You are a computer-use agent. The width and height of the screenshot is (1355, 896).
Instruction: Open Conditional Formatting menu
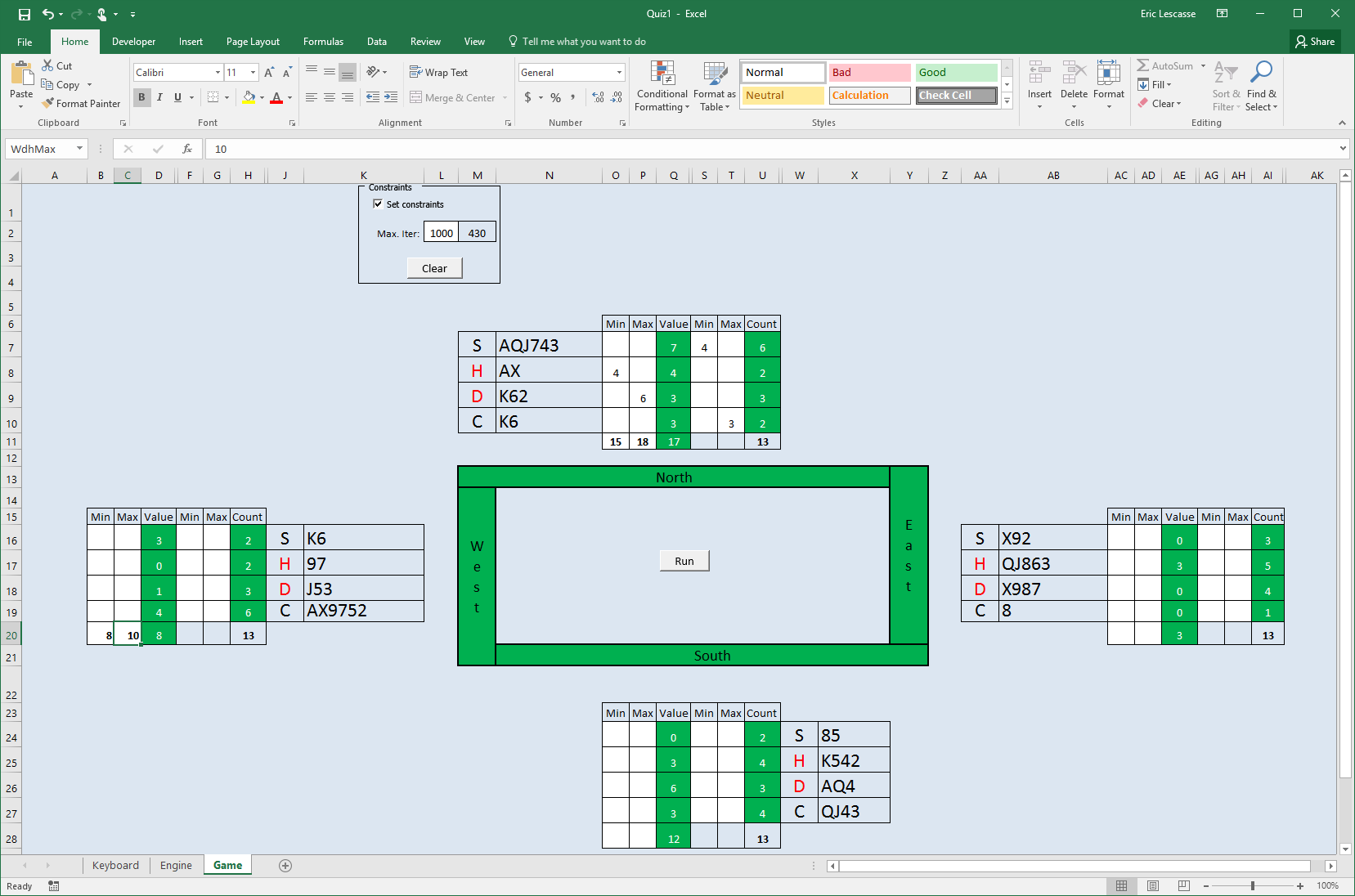(662, 87)
